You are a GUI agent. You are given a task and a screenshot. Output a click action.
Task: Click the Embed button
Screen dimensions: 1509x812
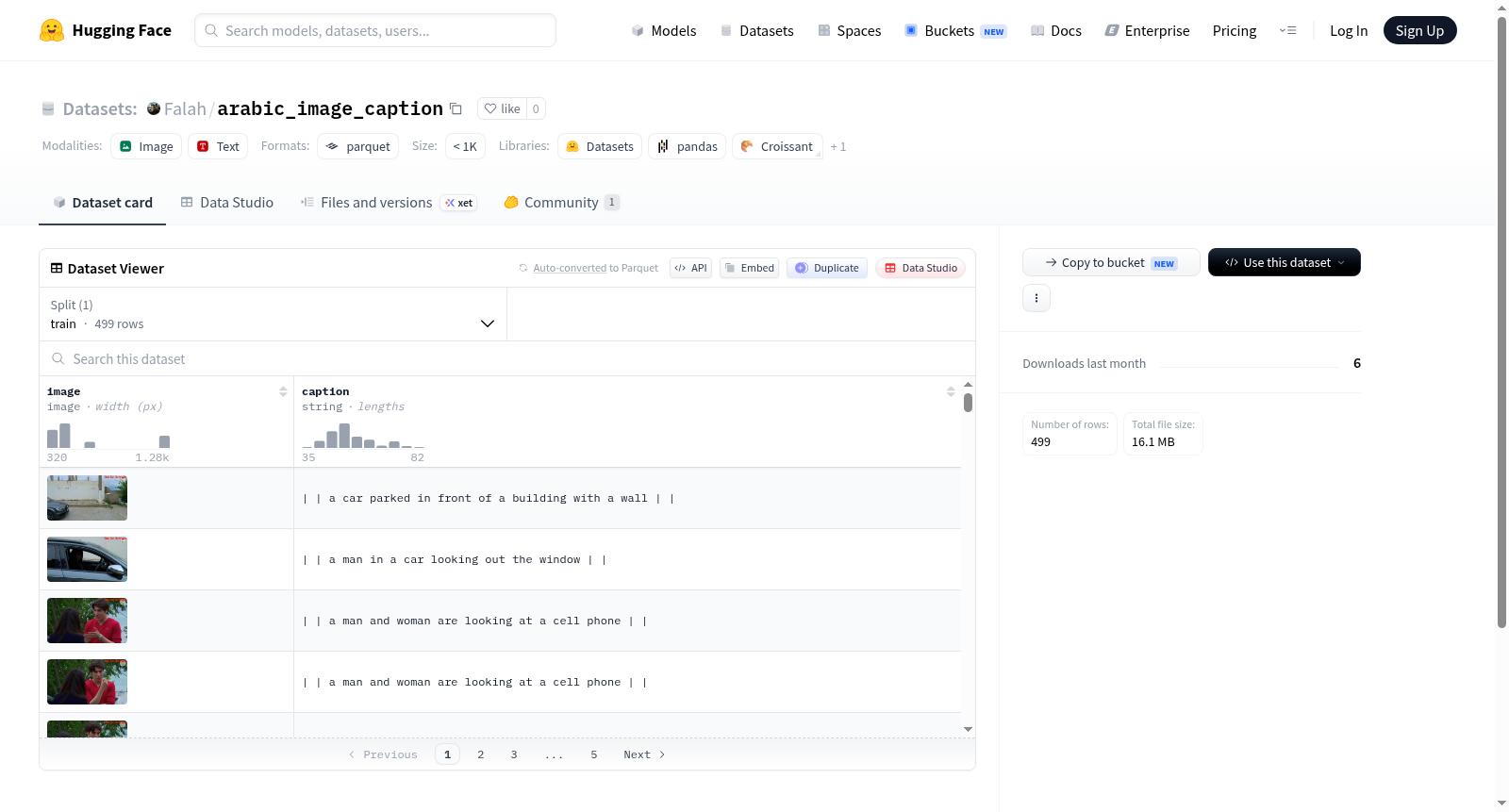[x=750, y=268]
